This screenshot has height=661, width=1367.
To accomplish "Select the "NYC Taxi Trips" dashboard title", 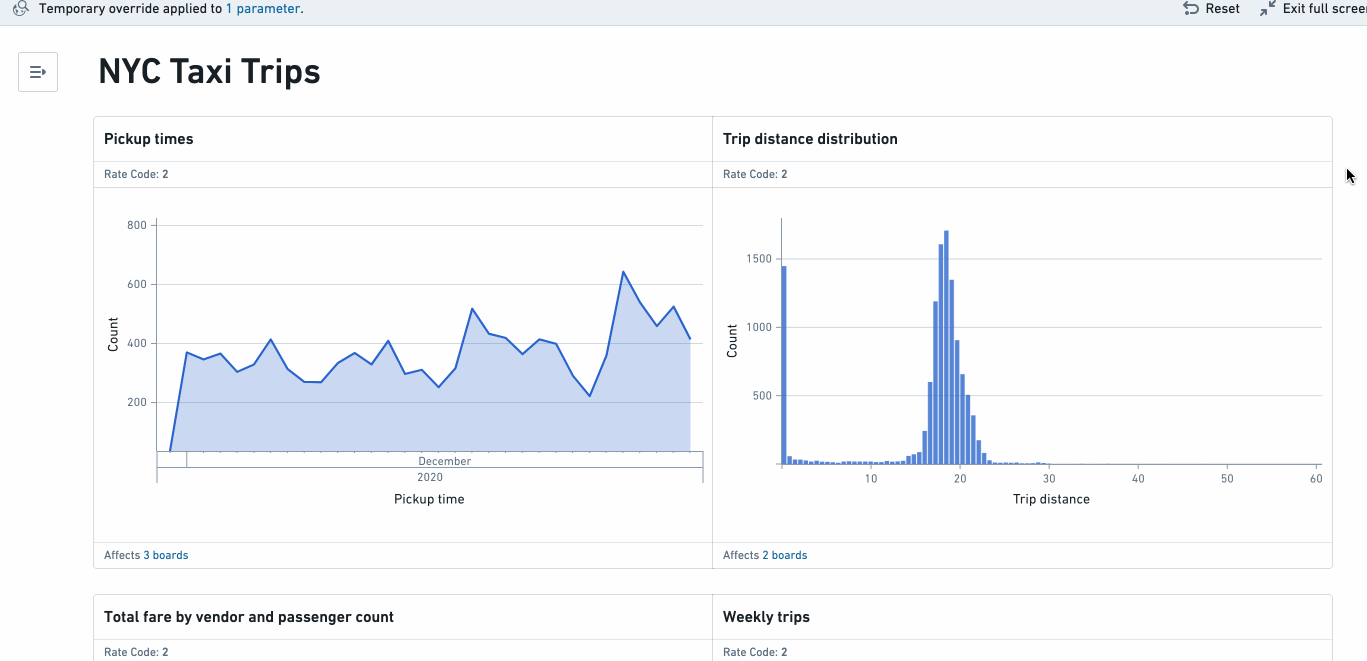I will tap(209, 72).
